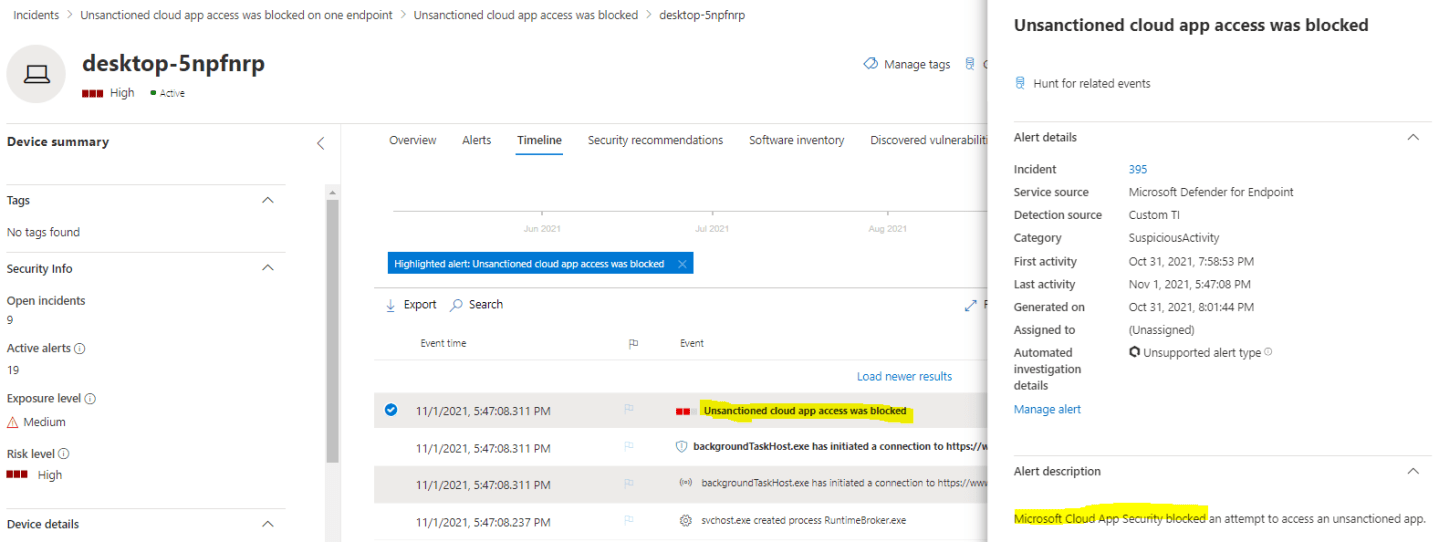Click the Hunt for related events icon

click(x=1020, y=83)
